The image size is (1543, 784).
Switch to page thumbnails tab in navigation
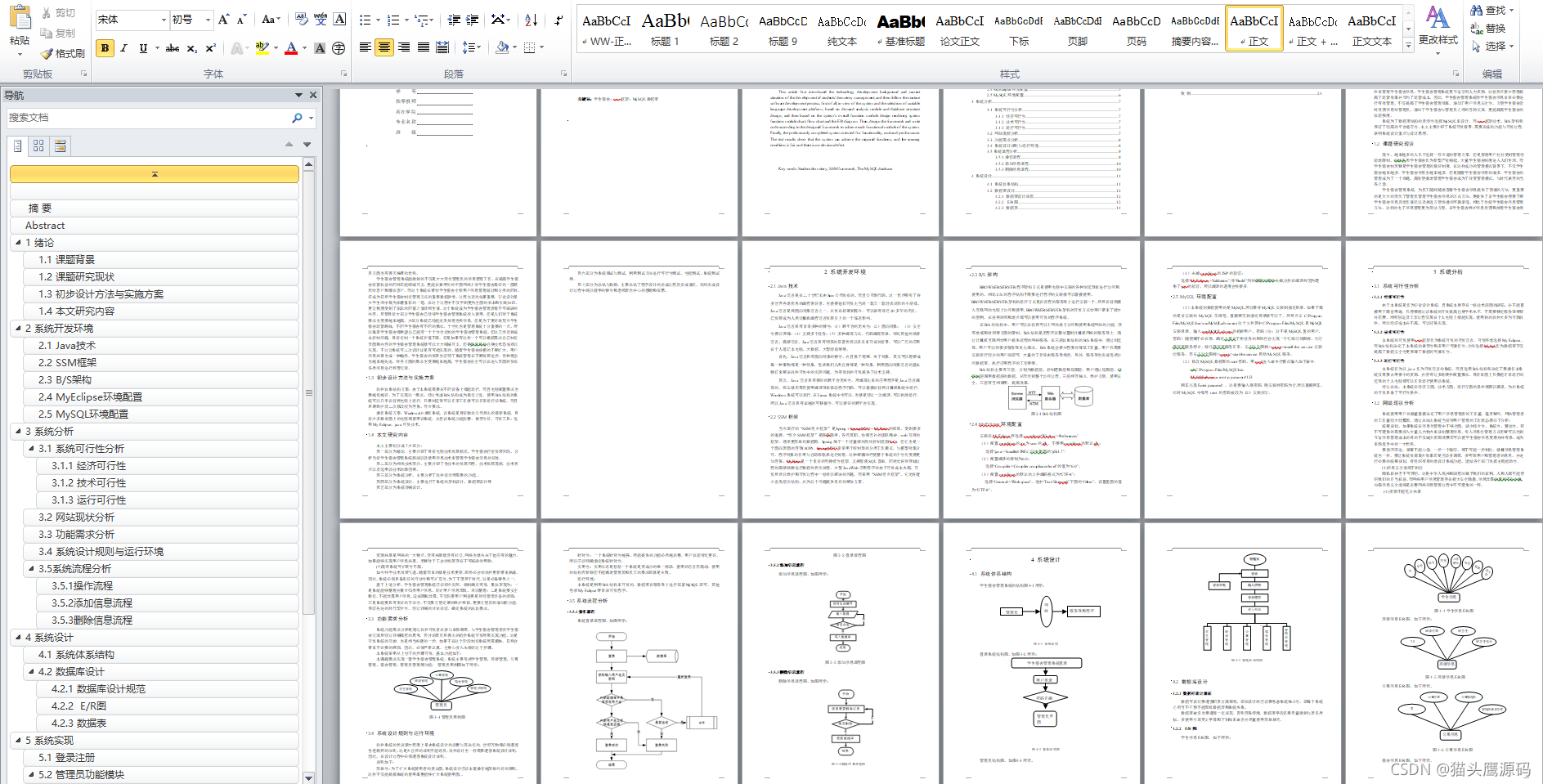(x=38, y=146)
